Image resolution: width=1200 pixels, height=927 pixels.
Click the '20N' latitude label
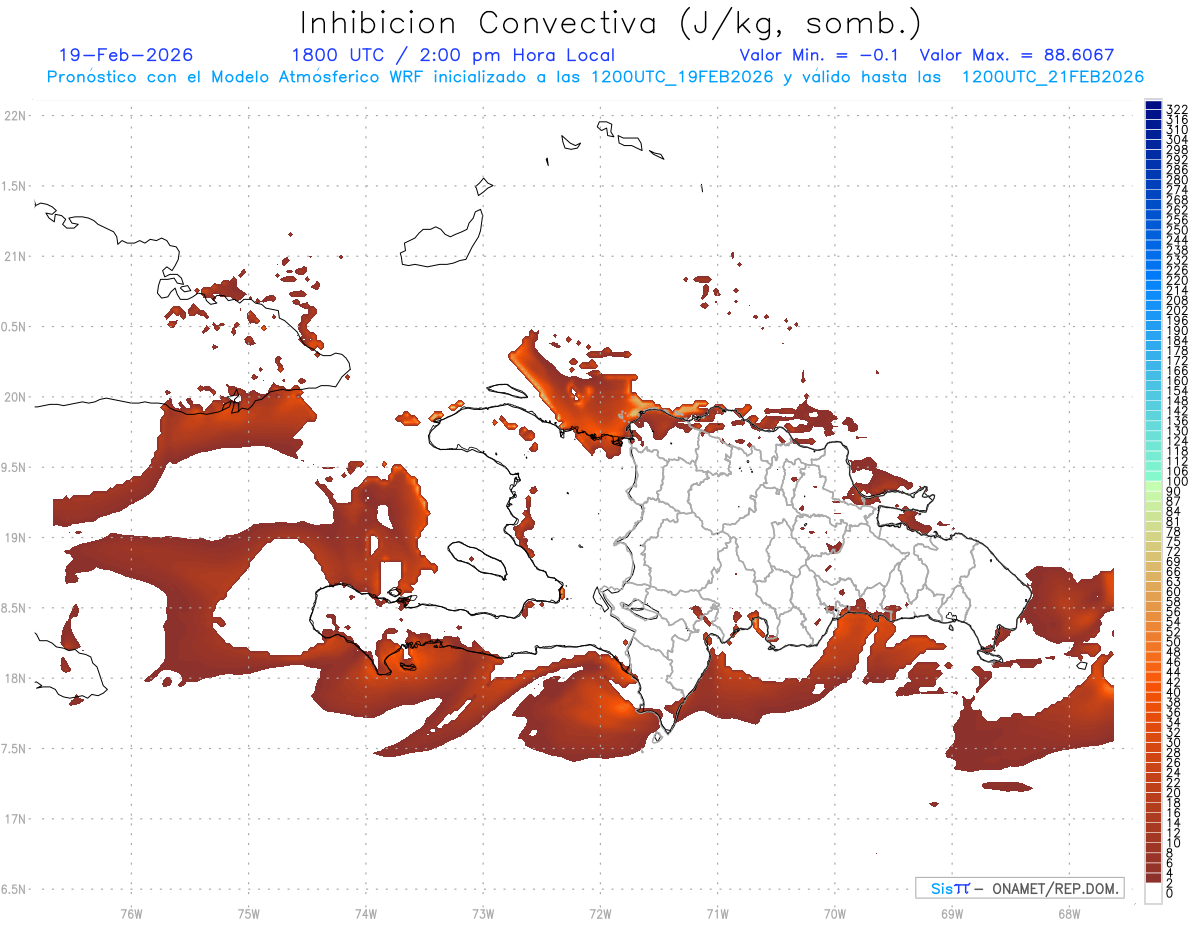(16, 397)
